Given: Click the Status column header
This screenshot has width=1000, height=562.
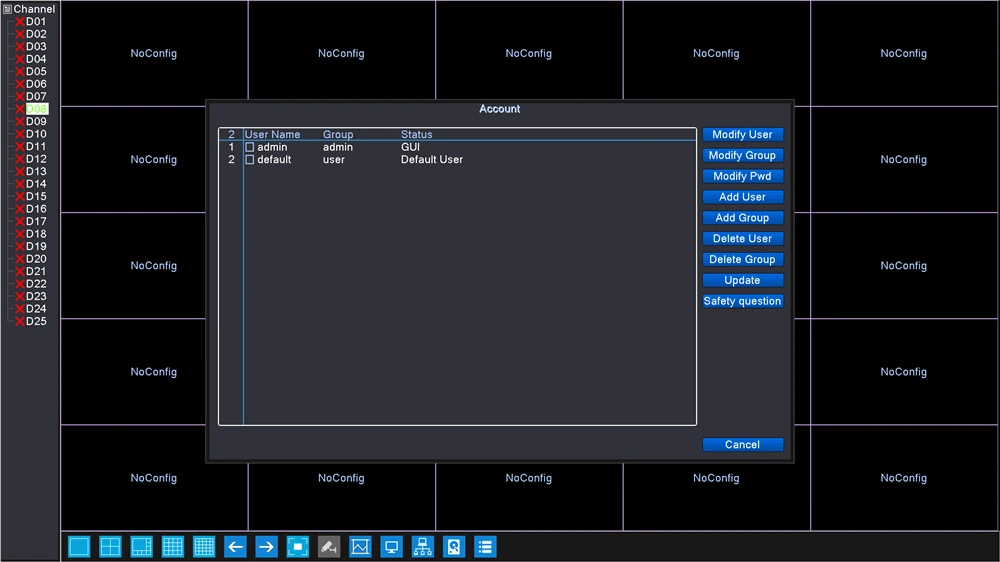Looking at the screenshot, I should (416, 135).
